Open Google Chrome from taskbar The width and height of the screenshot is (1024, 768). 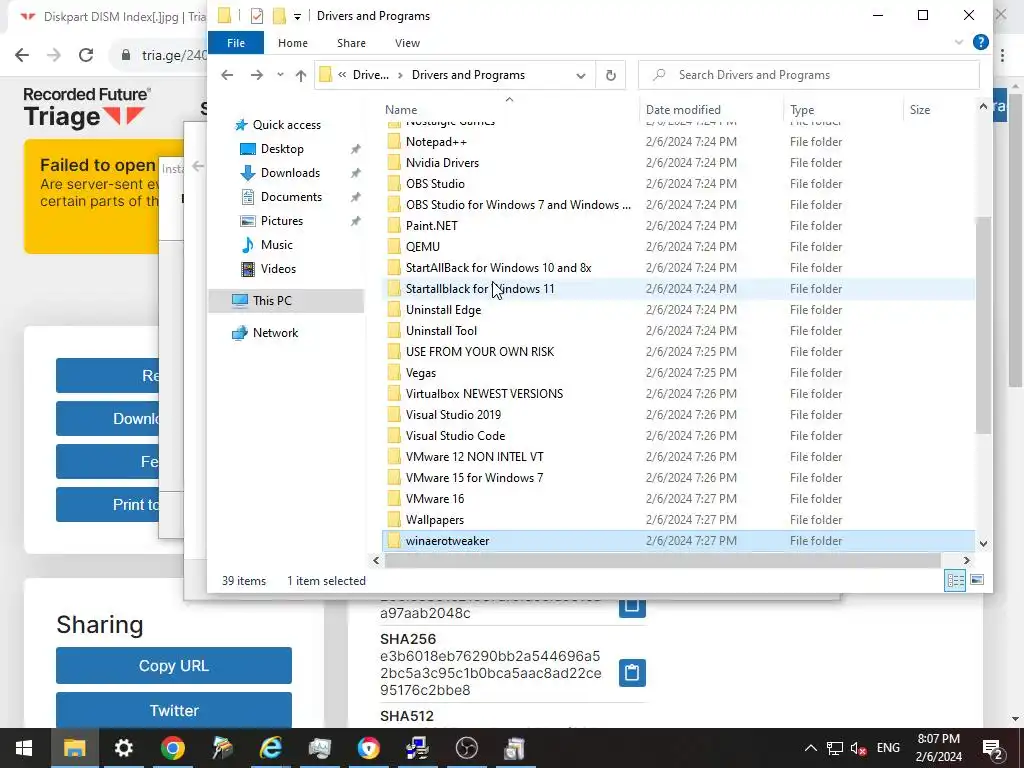[172, 748]
